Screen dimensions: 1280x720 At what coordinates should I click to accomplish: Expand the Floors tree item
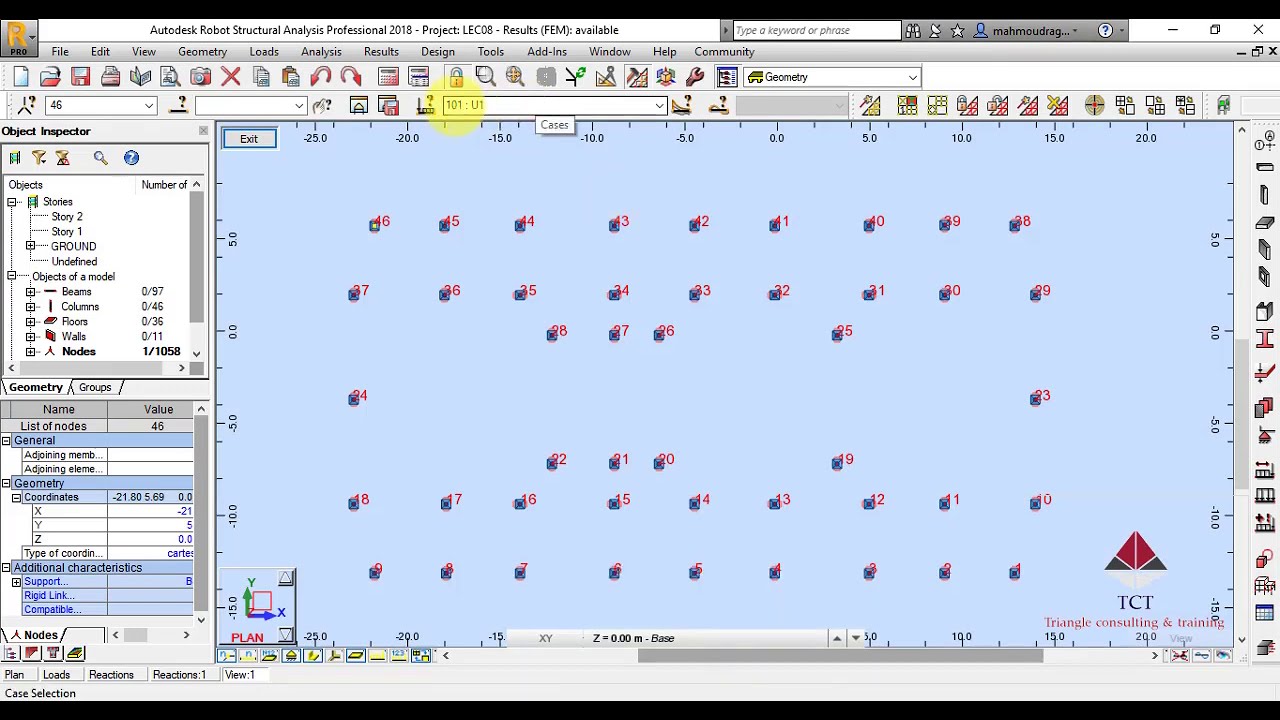click(30, 322)
